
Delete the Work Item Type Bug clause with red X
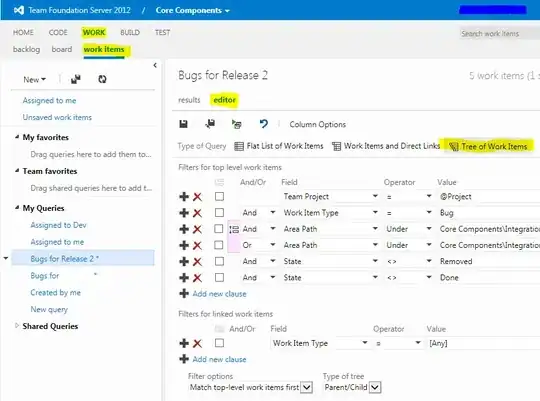pos(197,213)
